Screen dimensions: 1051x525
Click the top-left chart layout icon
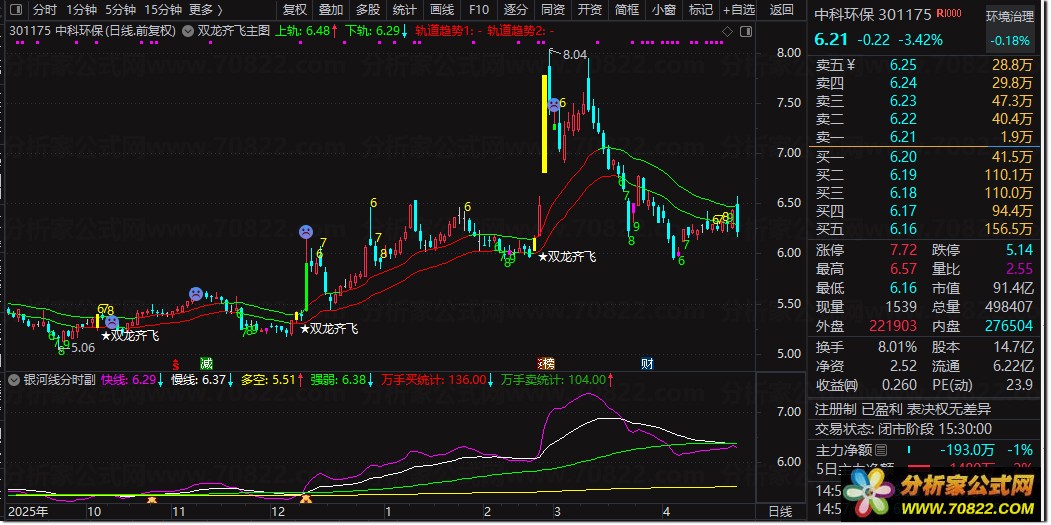pyautogui.click(x=16, y=10)
